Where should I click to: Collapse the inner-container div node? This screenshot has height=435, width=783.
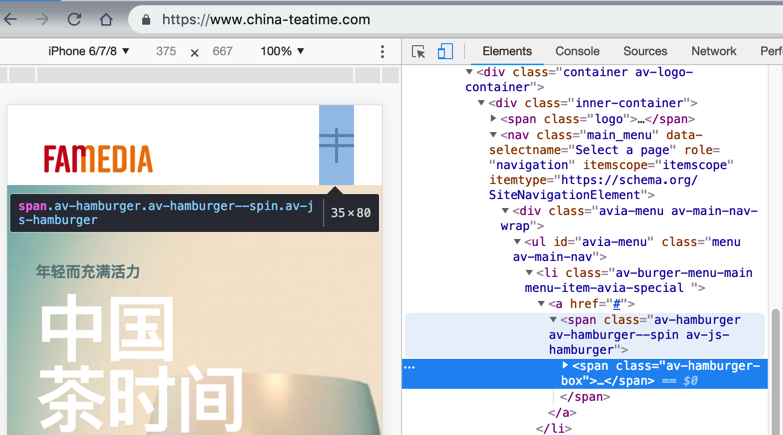point(481,103)
